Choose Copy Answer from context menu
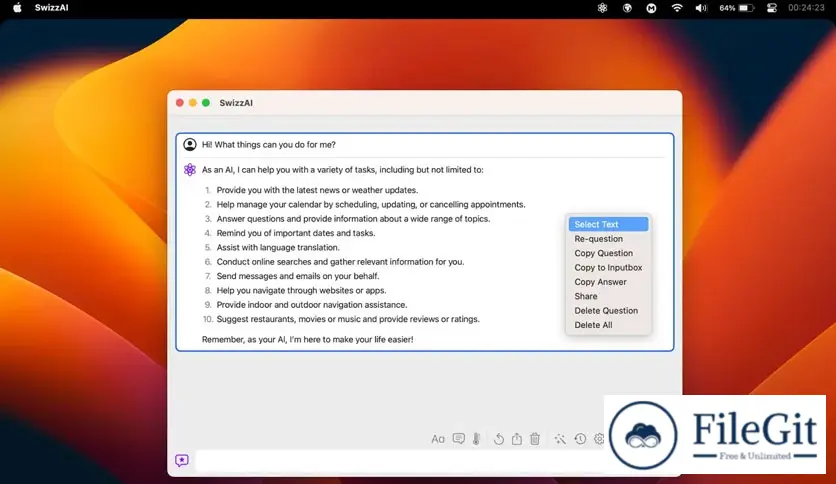Viewport: 836px width, 484px height. coord(608,282)
